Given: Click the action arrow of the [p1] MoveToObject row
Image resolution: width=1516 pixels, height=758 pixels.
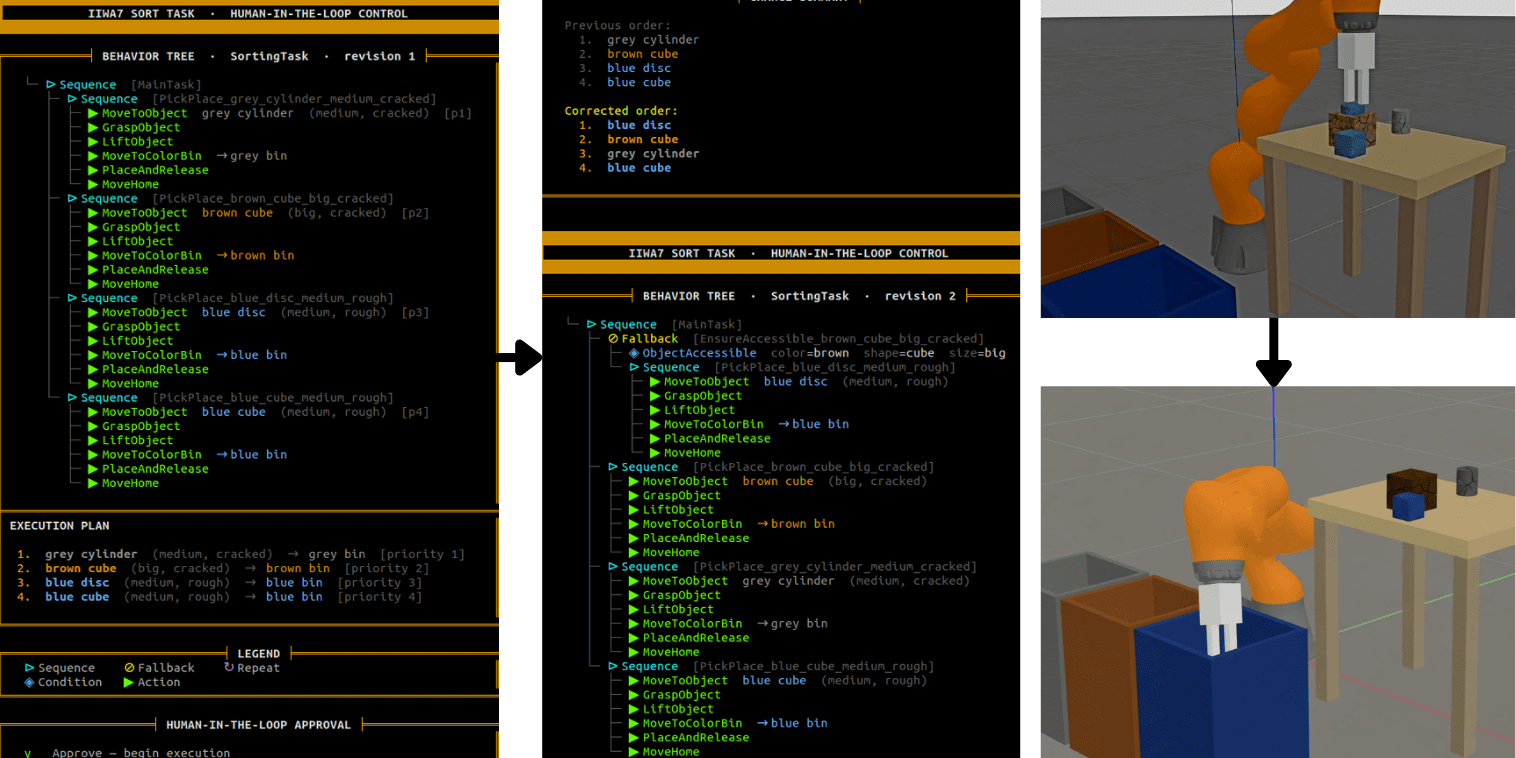Looking at the screenshot, I should [93, 113].
